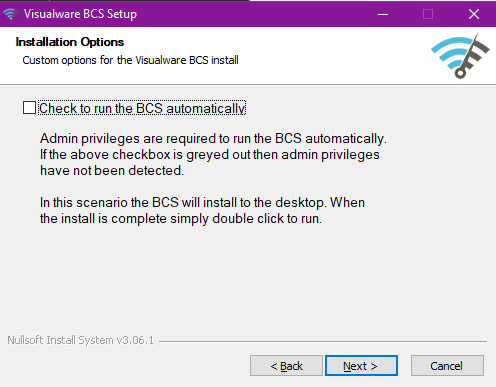The image size is (496, 387).
Task: Click the 'Admin privileges are required' text line
Action: pos(213,138)
